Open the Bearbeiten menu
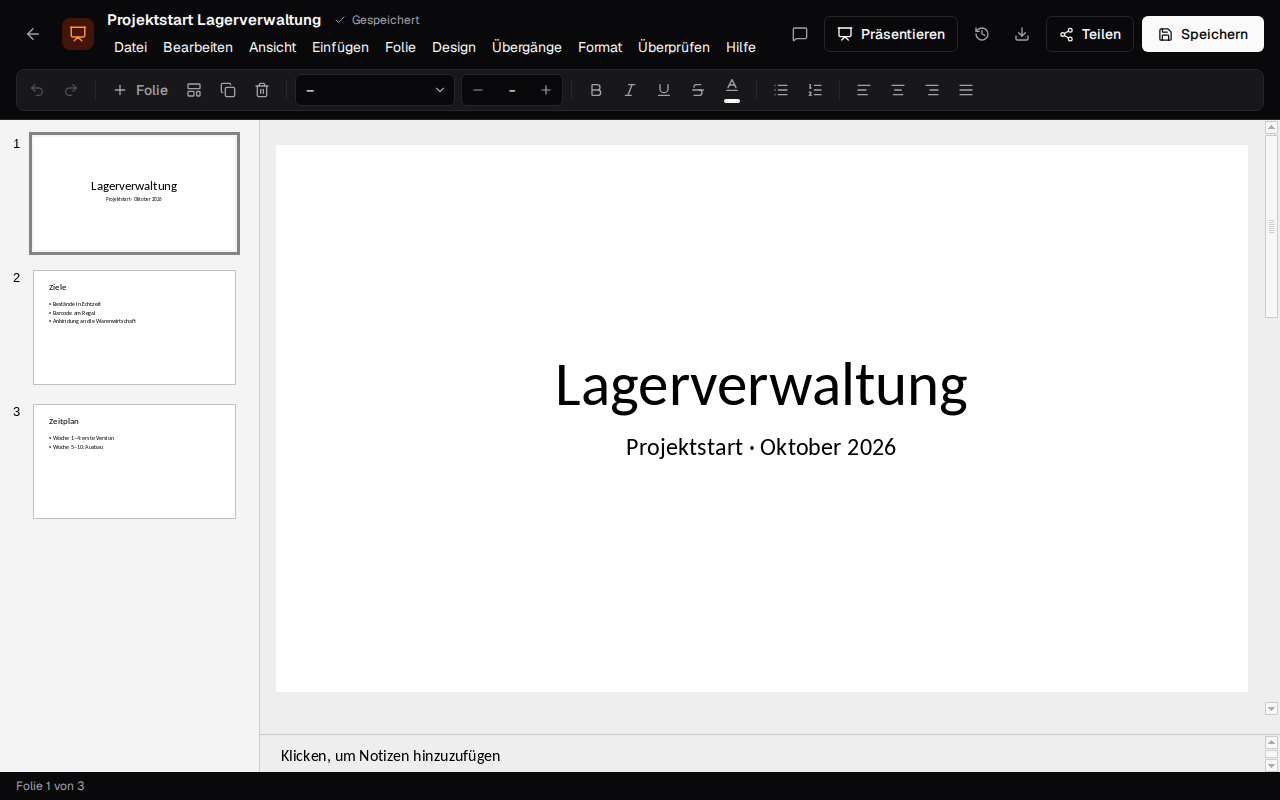Viewport: 1280px width, 800px height. [x=198, y=47]
